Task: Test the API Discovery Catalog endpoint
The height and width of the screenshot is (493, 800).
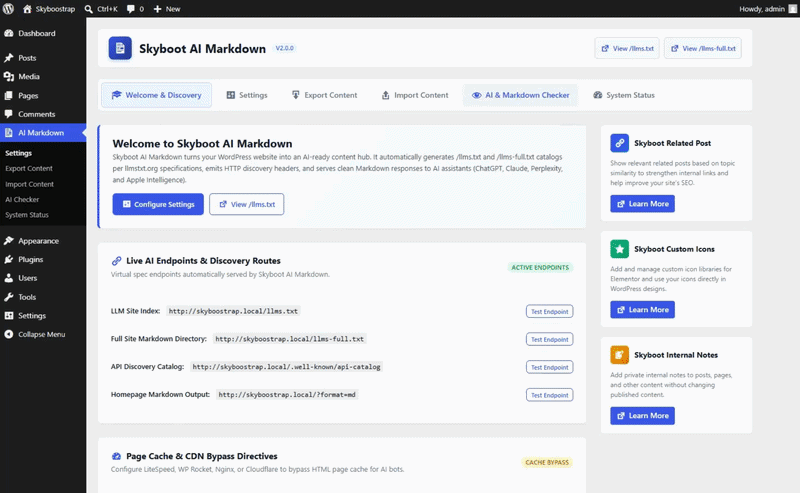Action: [x=549, y=367]
